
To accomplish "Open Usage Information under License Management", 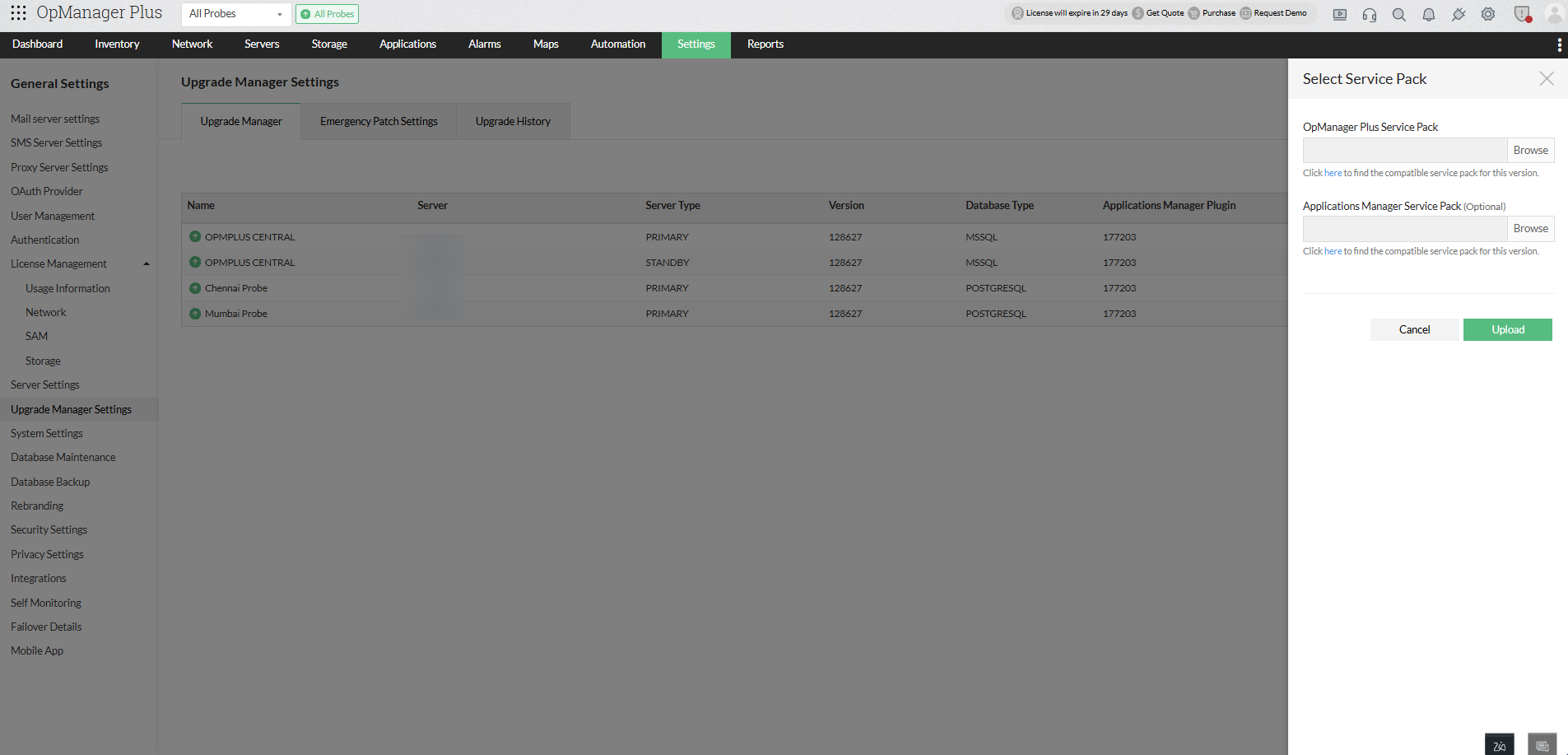I will click(67, 288).
